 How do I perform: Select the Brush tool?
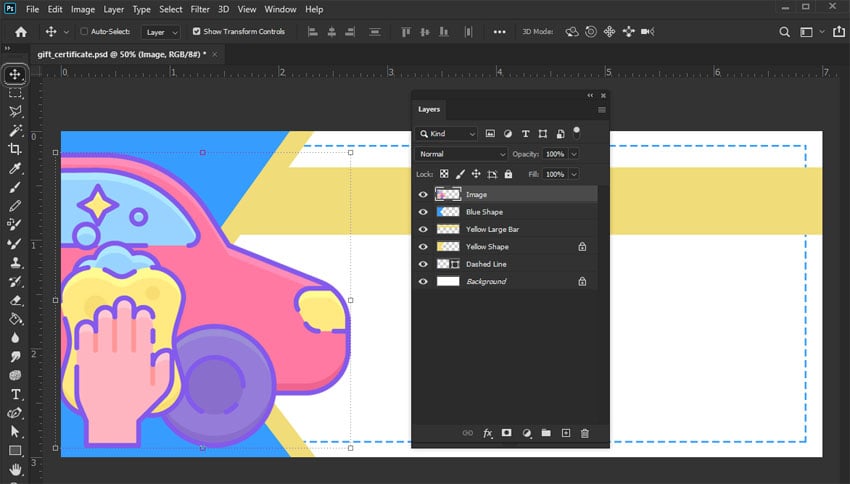15,187
